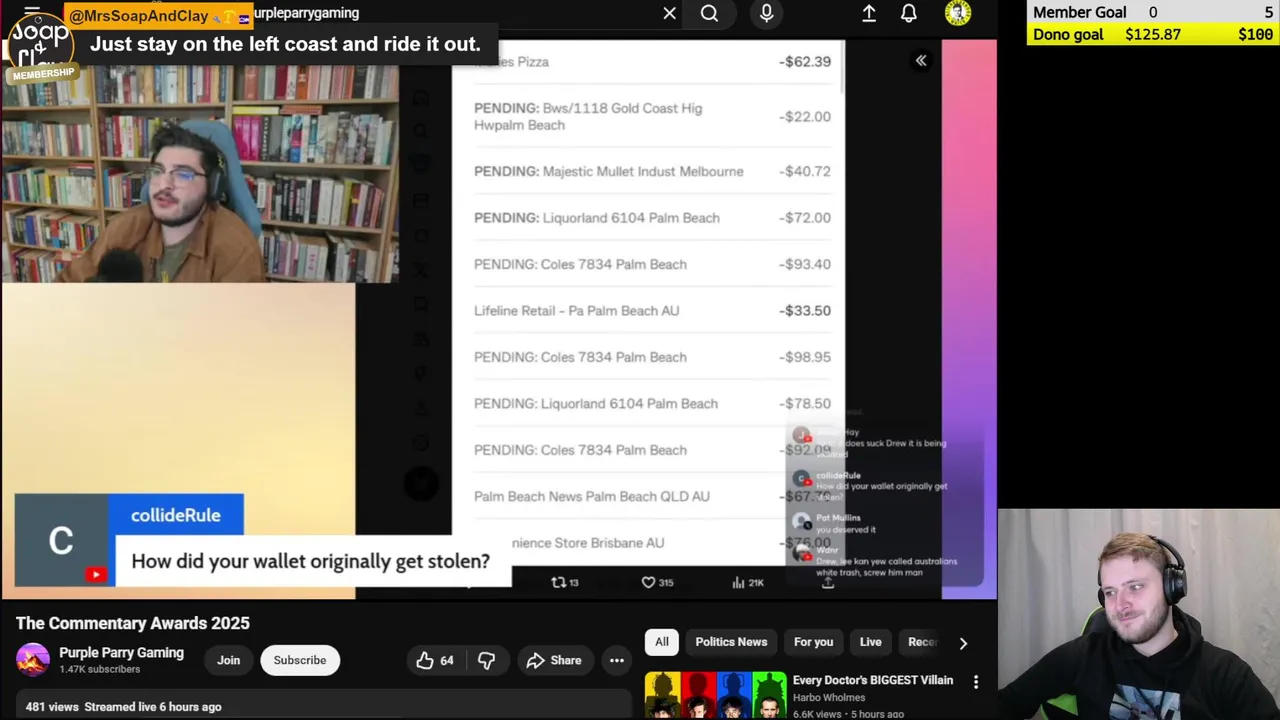1280x720 pixels.
Task: Click Palm Beach News Palm Beach QLD row
Action: [652, 496]
